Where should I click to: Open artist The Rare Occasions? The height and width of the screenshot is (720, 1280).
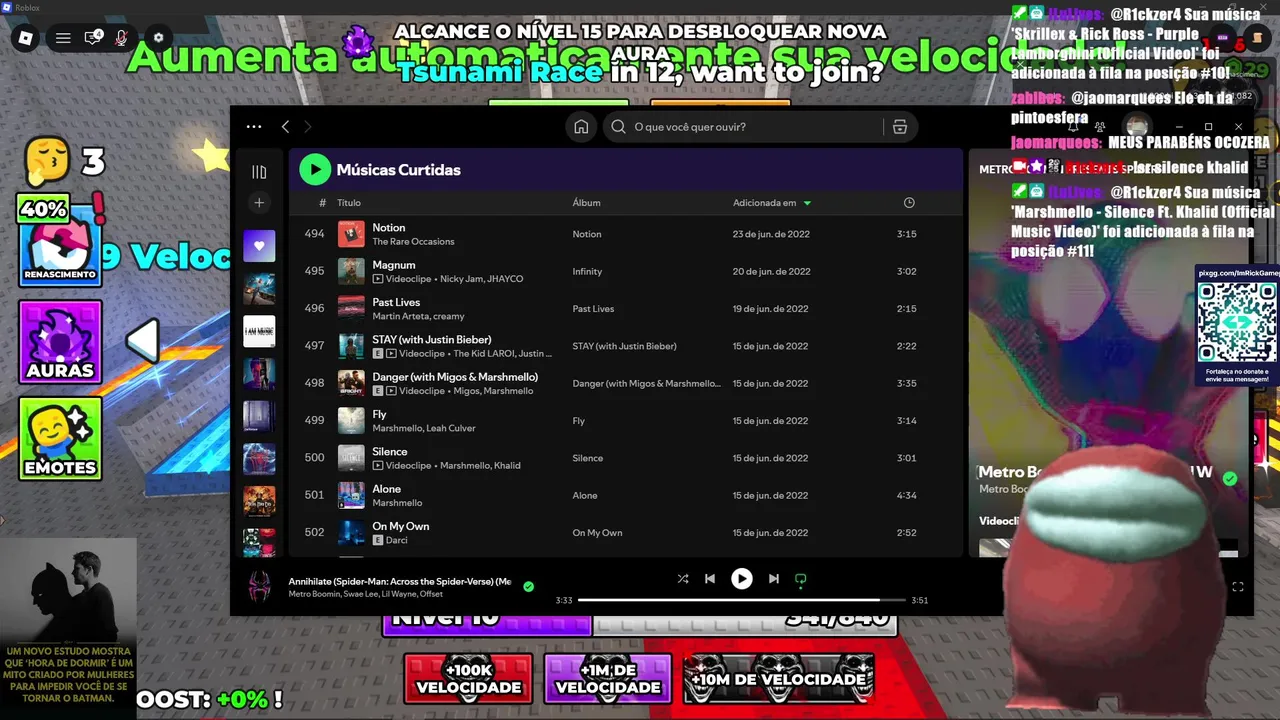click(413, 242)
